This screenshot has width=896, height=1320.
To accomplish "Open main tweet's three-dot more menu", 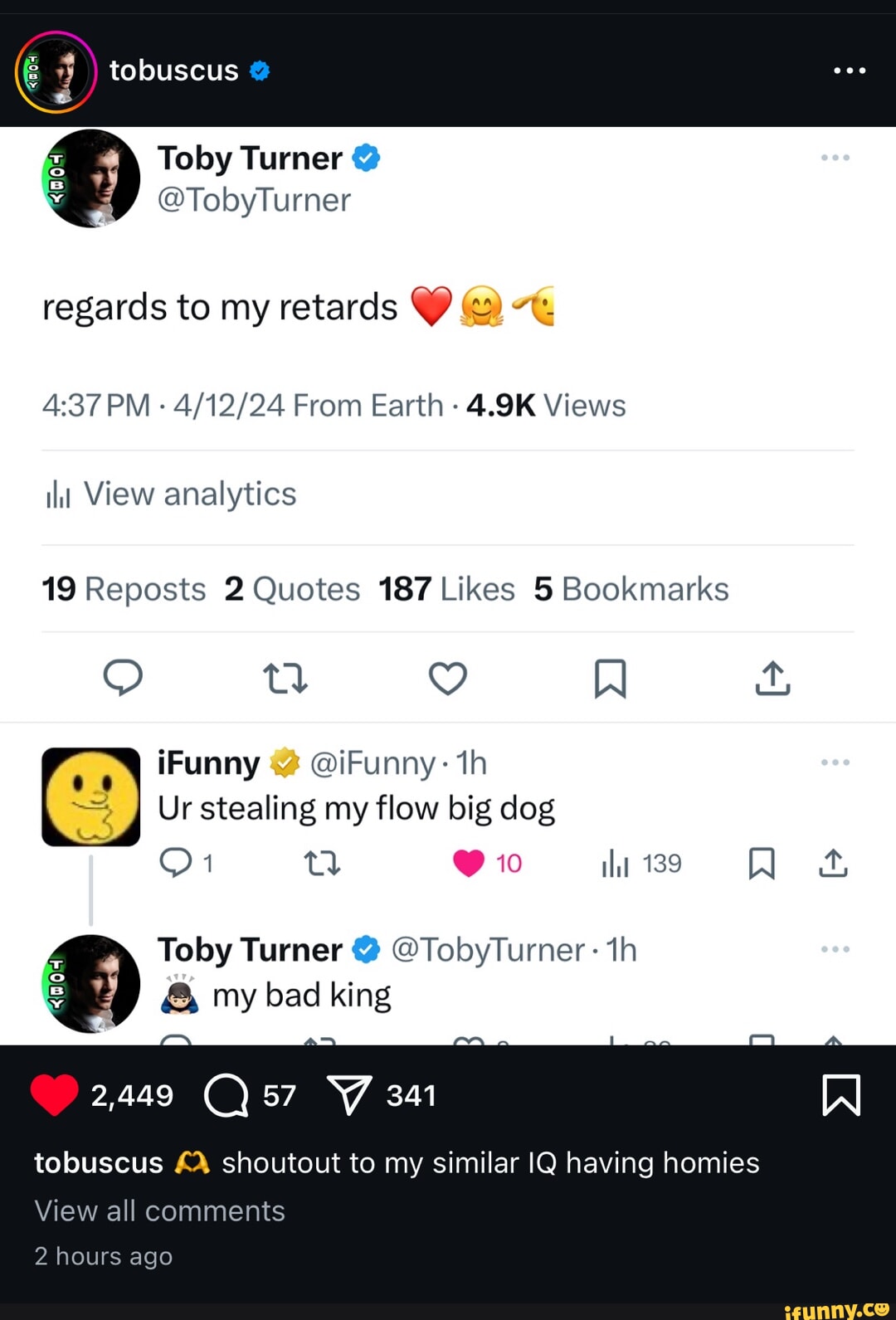I will (x=835, y=158).
